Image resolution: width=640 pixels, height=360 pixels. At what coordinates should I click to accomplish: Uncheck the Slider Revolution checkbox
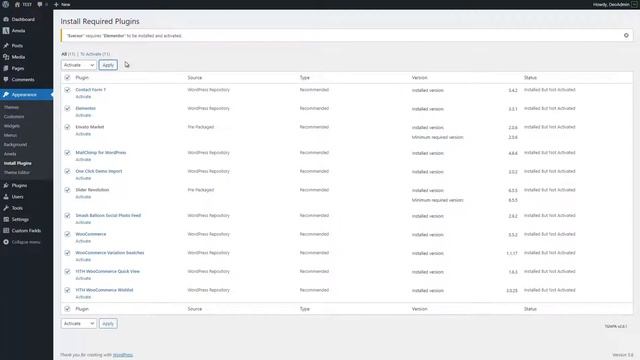pyautogui.click(x=67, y=190)
